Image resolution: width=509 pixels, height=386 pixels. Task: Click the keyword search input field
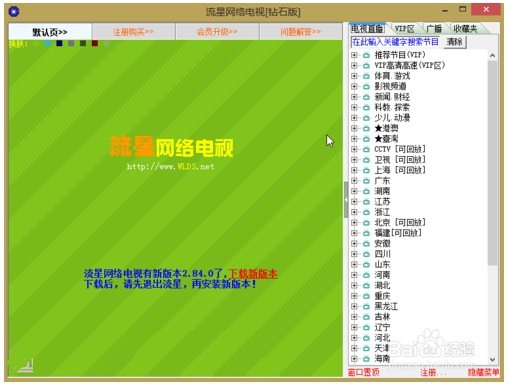396,42
